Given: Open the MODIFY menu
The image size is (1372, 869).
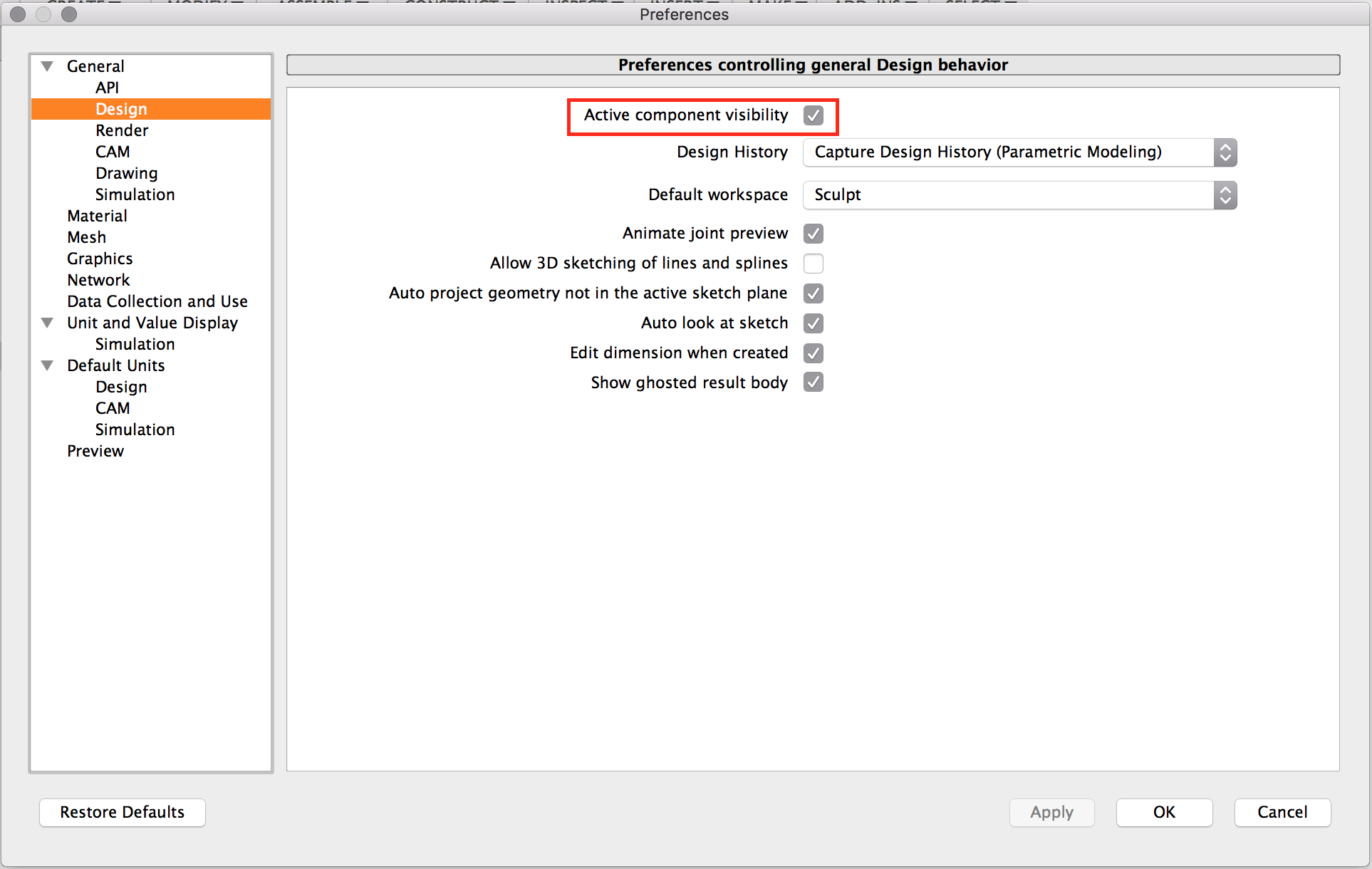Looking at the screenshot, I should click(202, 3).
